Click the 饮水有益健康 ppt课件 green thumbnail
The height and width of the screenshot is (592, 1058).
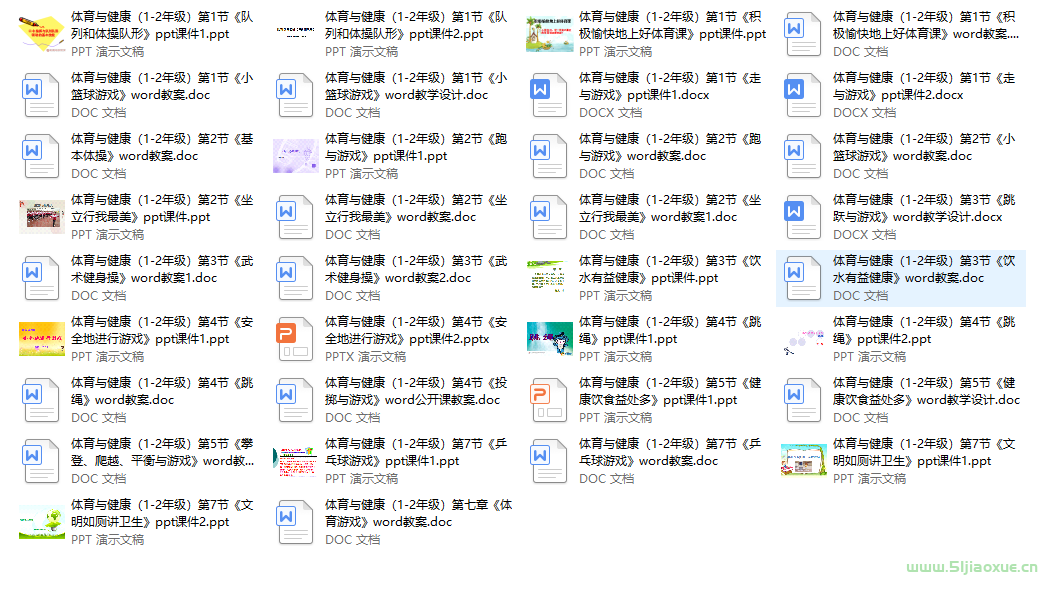pos(548,277)
